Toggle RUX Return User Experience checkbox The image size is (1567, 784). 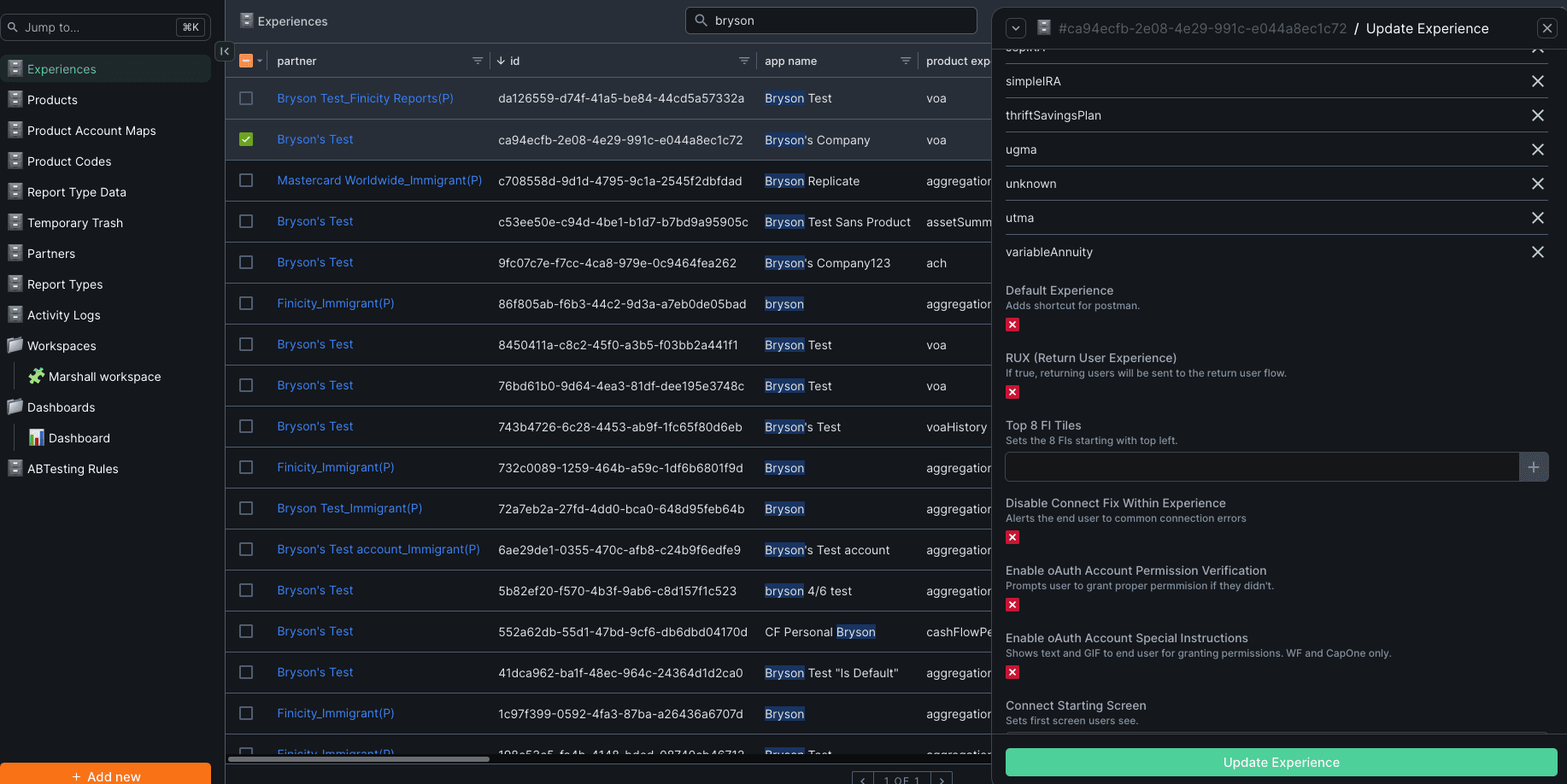(1012, 392)
